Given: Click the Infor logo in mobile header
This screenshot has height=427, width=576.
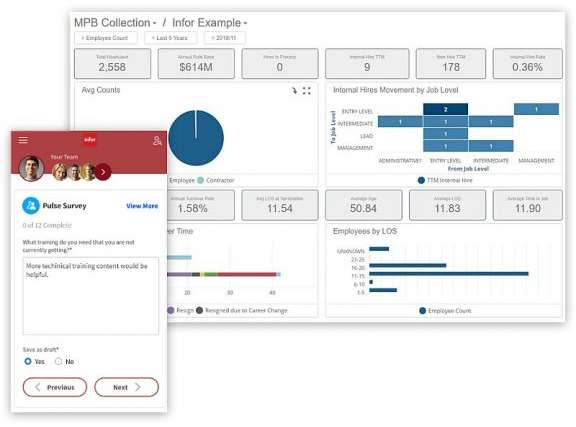Looking at the screenshot, I should point(90,140).
